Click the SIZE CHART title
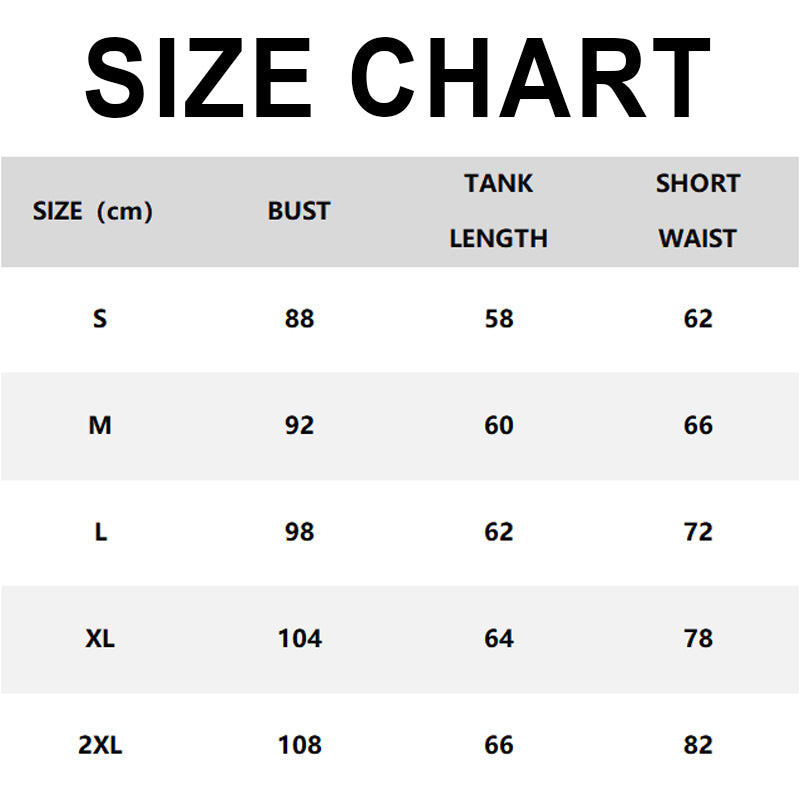Viewport: 800px width, 800px height. [x=398, y=79]
